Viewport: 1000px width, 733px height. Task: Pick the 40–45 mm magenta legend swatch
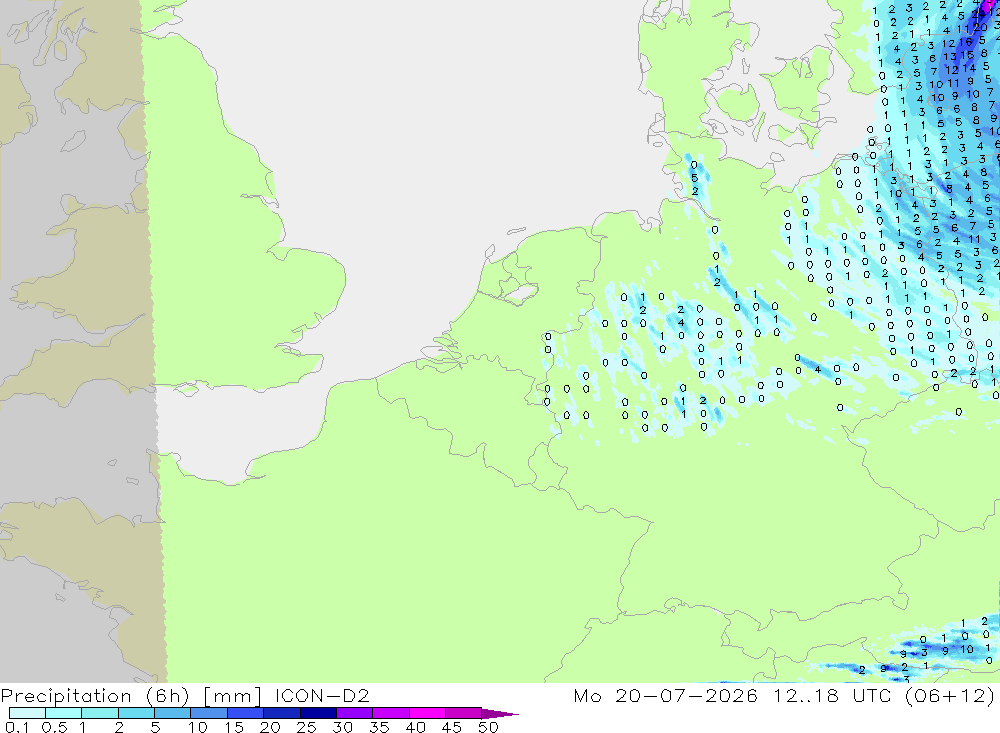pos(427,713)
